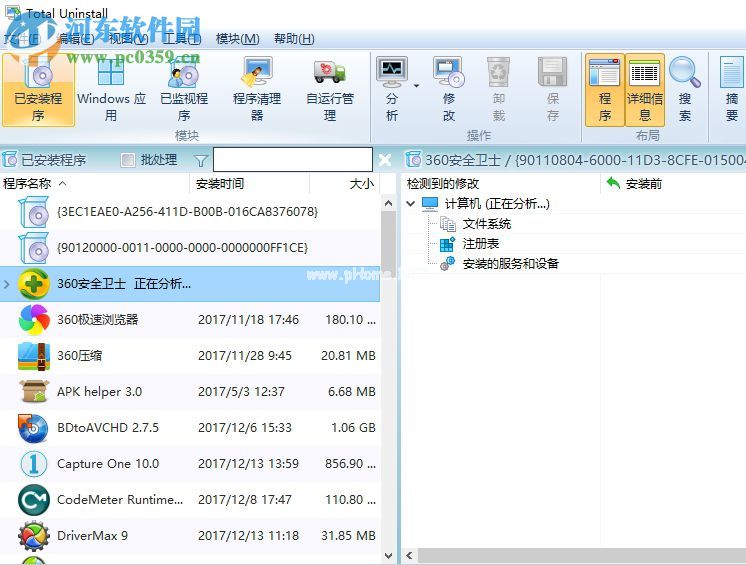746x565 pixels.
Task: Sort by 程序名称 column header
Action: click(x=95, y=184)
